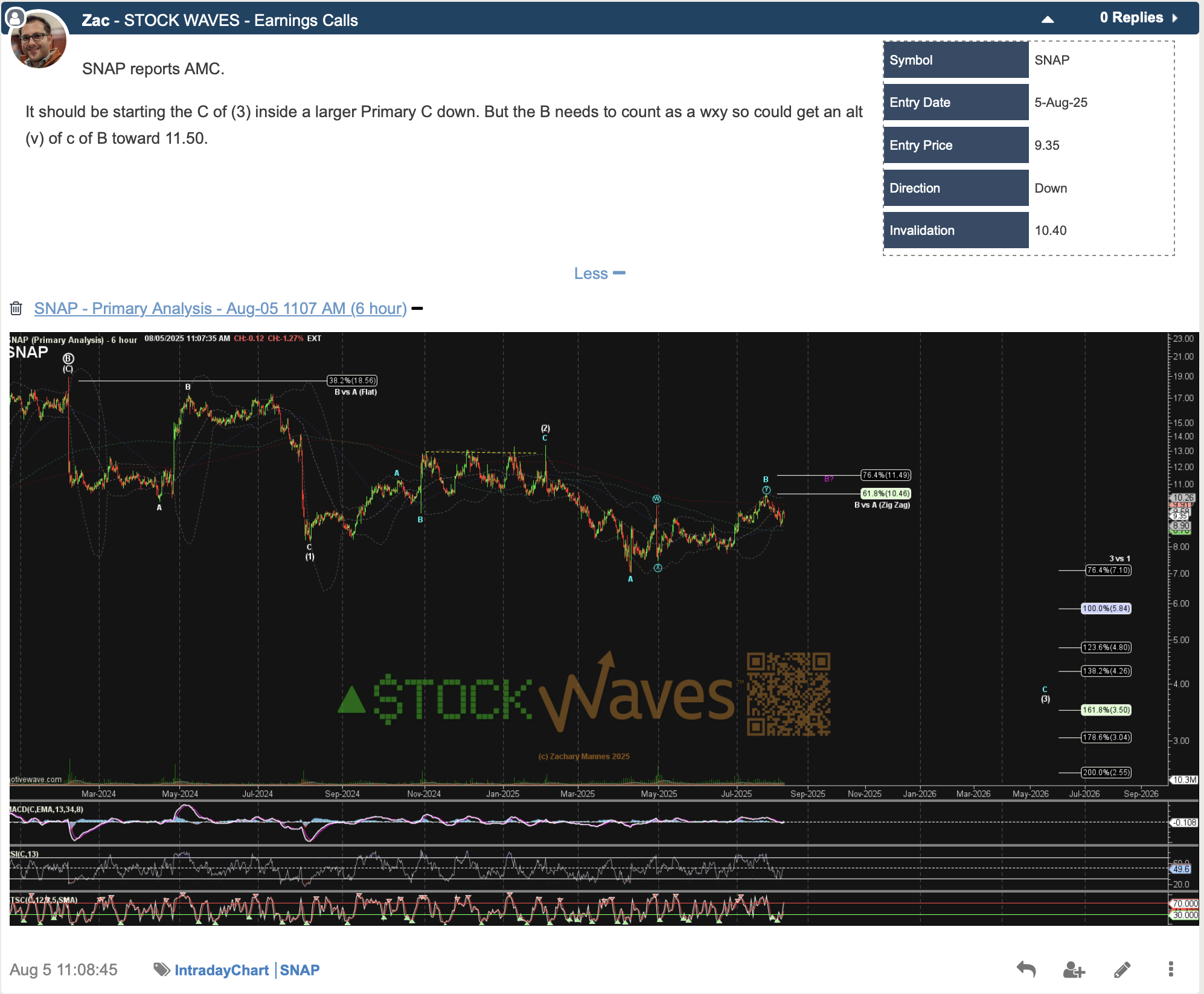Click the Entry Price value 9.35
This screenshot has width=1204, height=994.
click(1047, 145)
